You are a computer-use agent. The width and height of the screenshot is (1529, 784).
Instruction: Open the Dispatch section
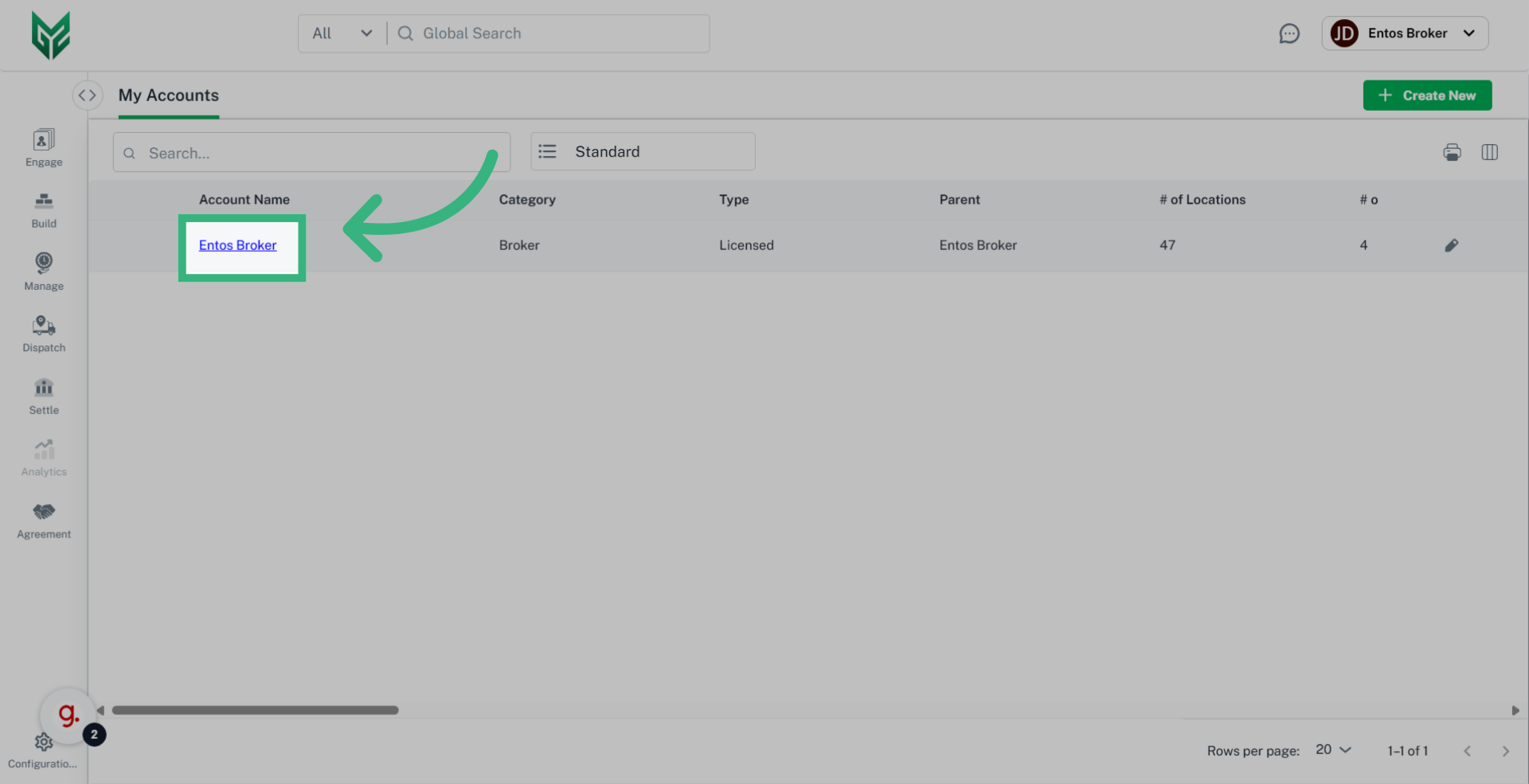(43, 333)
